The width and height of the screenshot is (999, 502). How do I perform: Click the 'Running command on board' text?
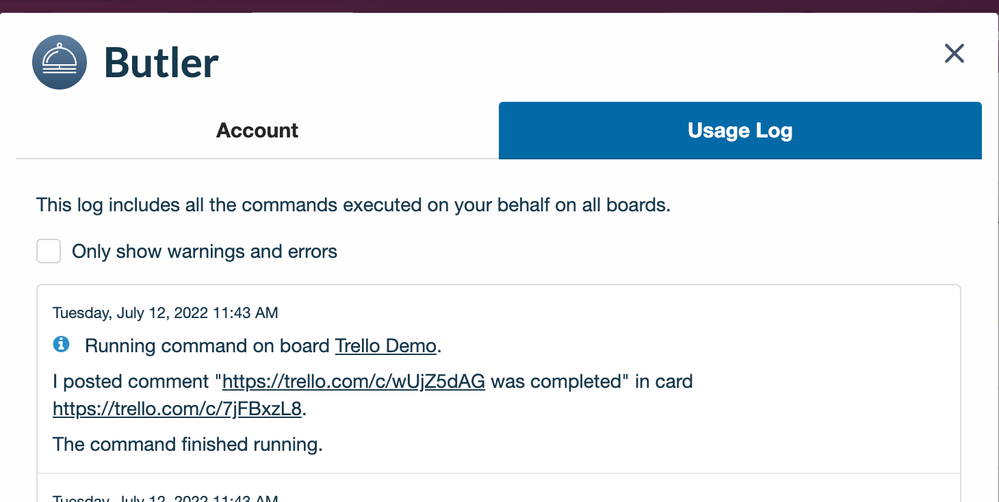point(208,345)
